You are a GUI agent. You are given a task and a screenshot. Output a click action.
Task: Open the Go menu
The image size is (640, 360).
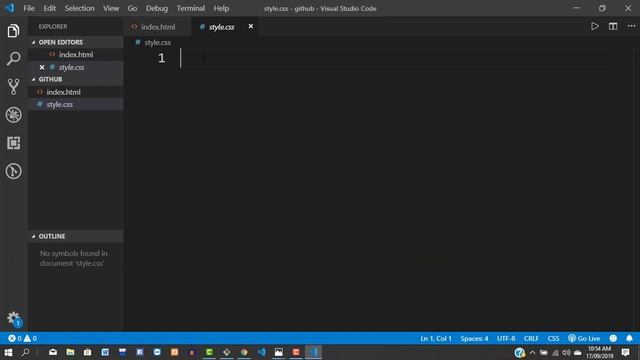(x=132, y=8)
